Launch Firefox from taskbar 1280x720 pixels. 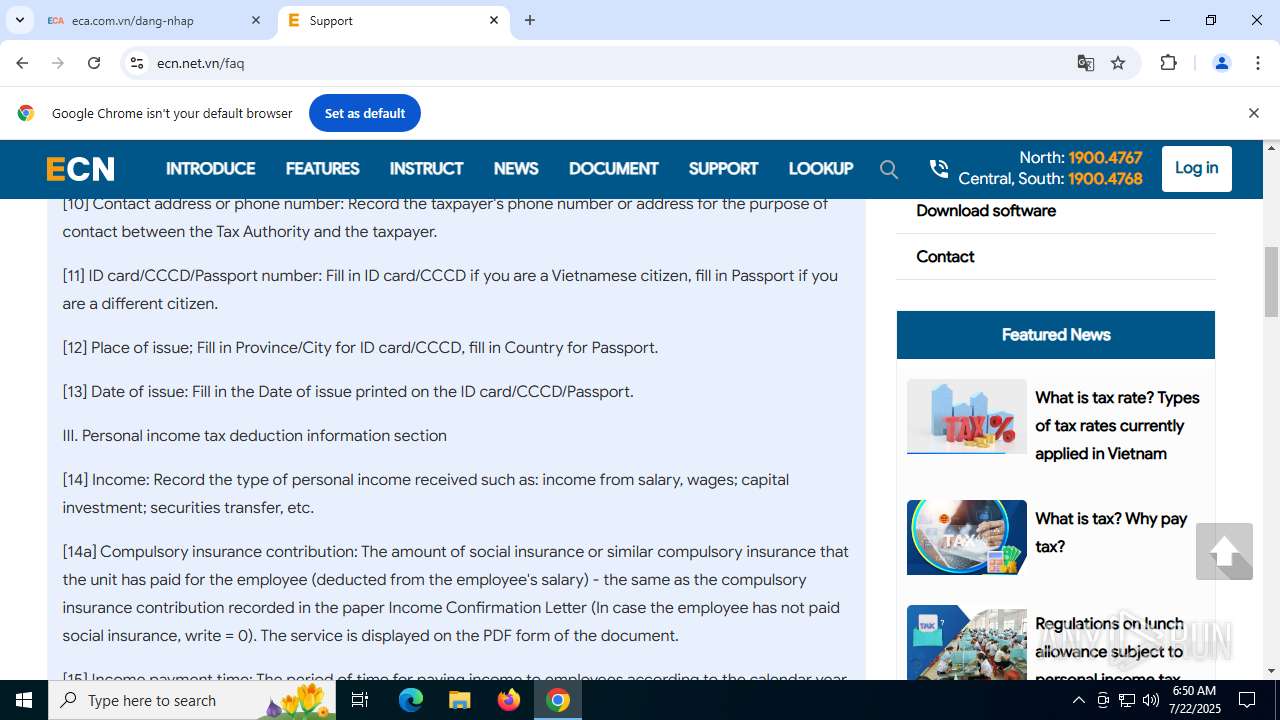click(509, 700)
